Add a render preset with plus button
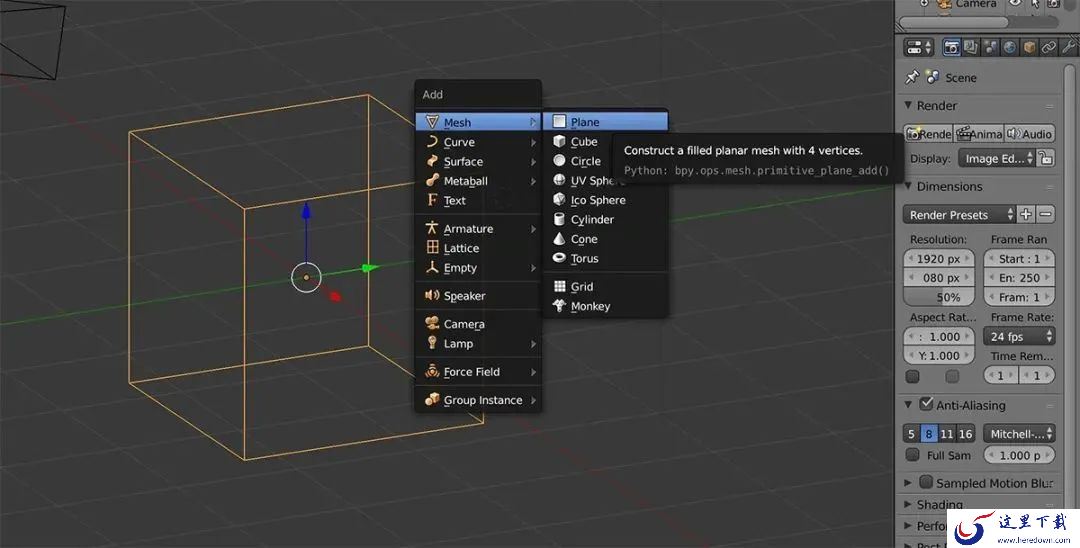Viewport: 1080px width, 548px height. click(1026, 214)
